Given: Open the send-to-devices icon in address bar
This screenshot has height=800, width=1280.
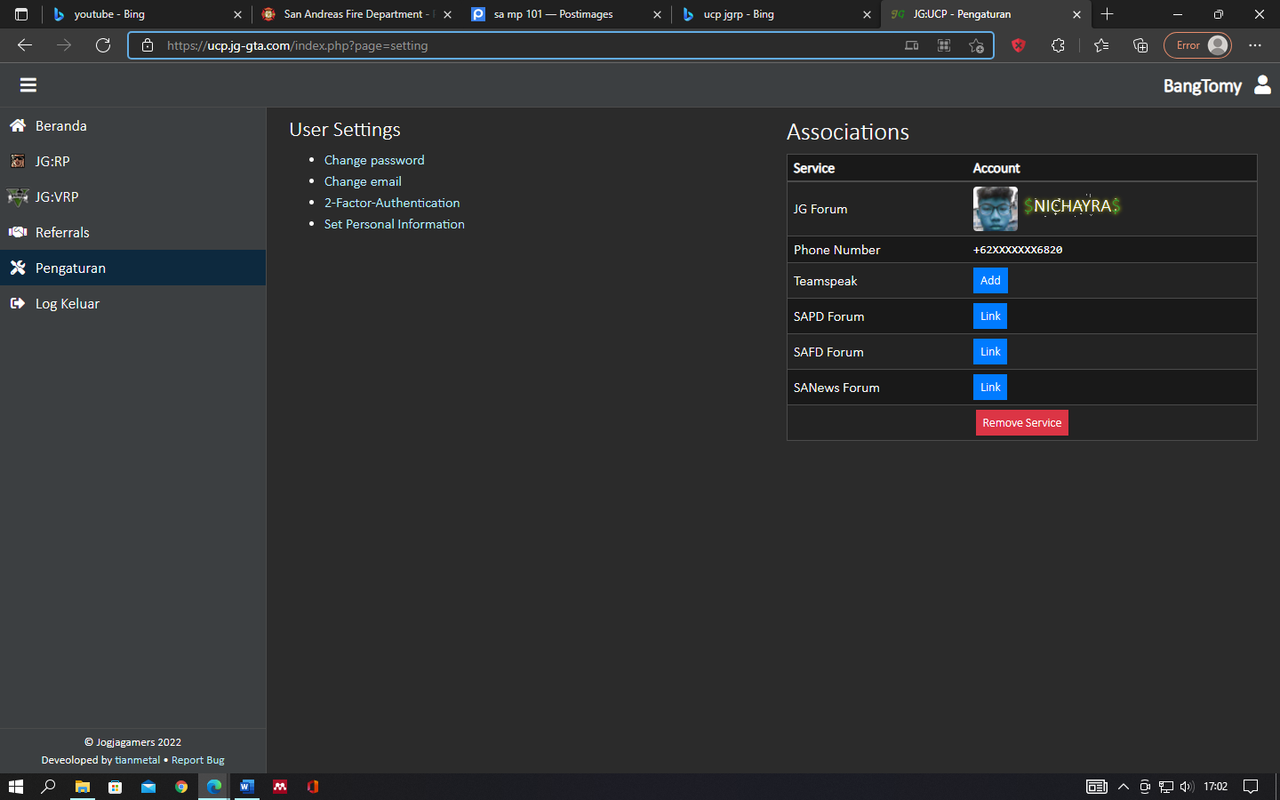Looking at the screenshot, I should pyautogui.click(x=911, y=45).
